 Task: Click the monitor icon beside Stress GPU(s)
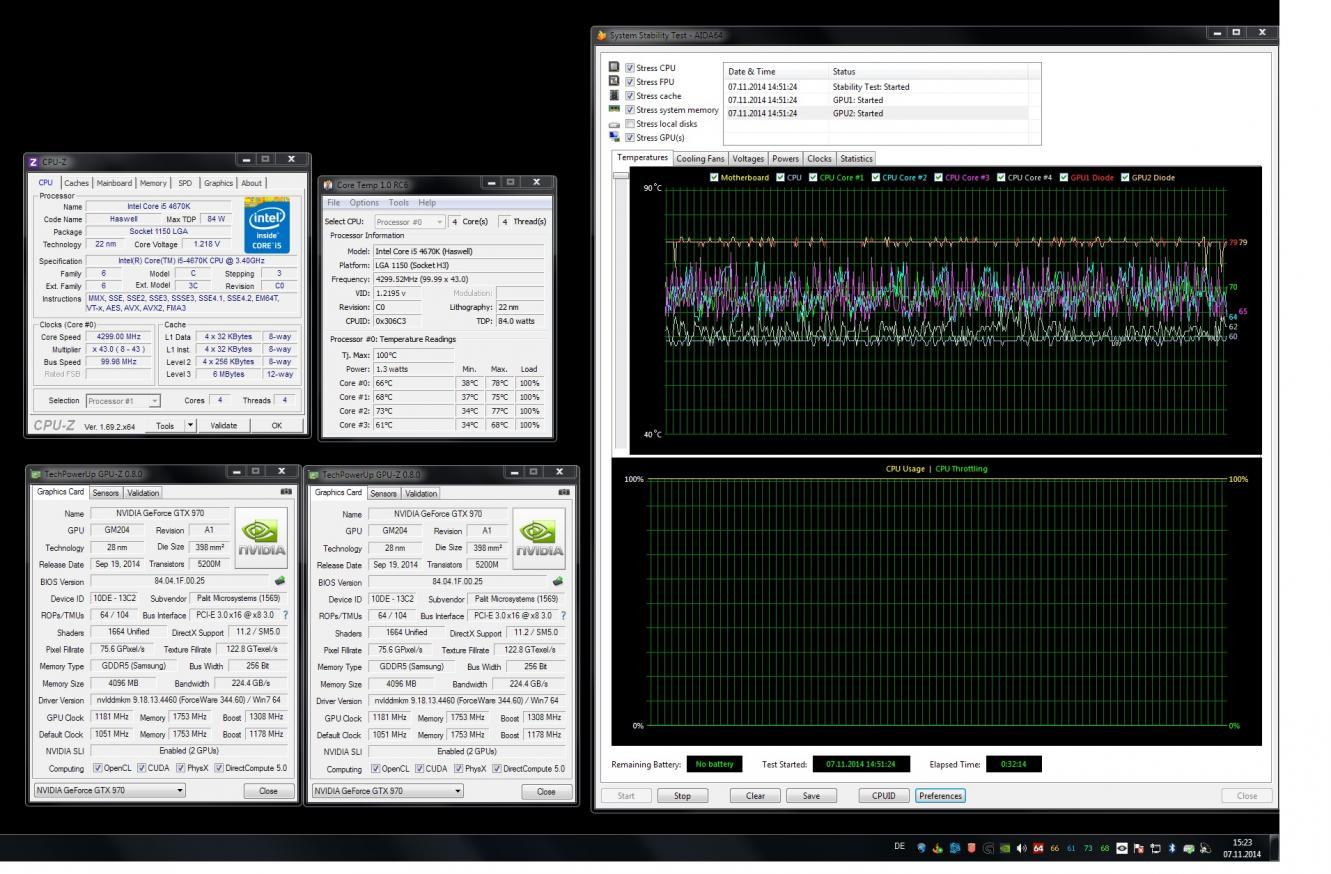615,137
